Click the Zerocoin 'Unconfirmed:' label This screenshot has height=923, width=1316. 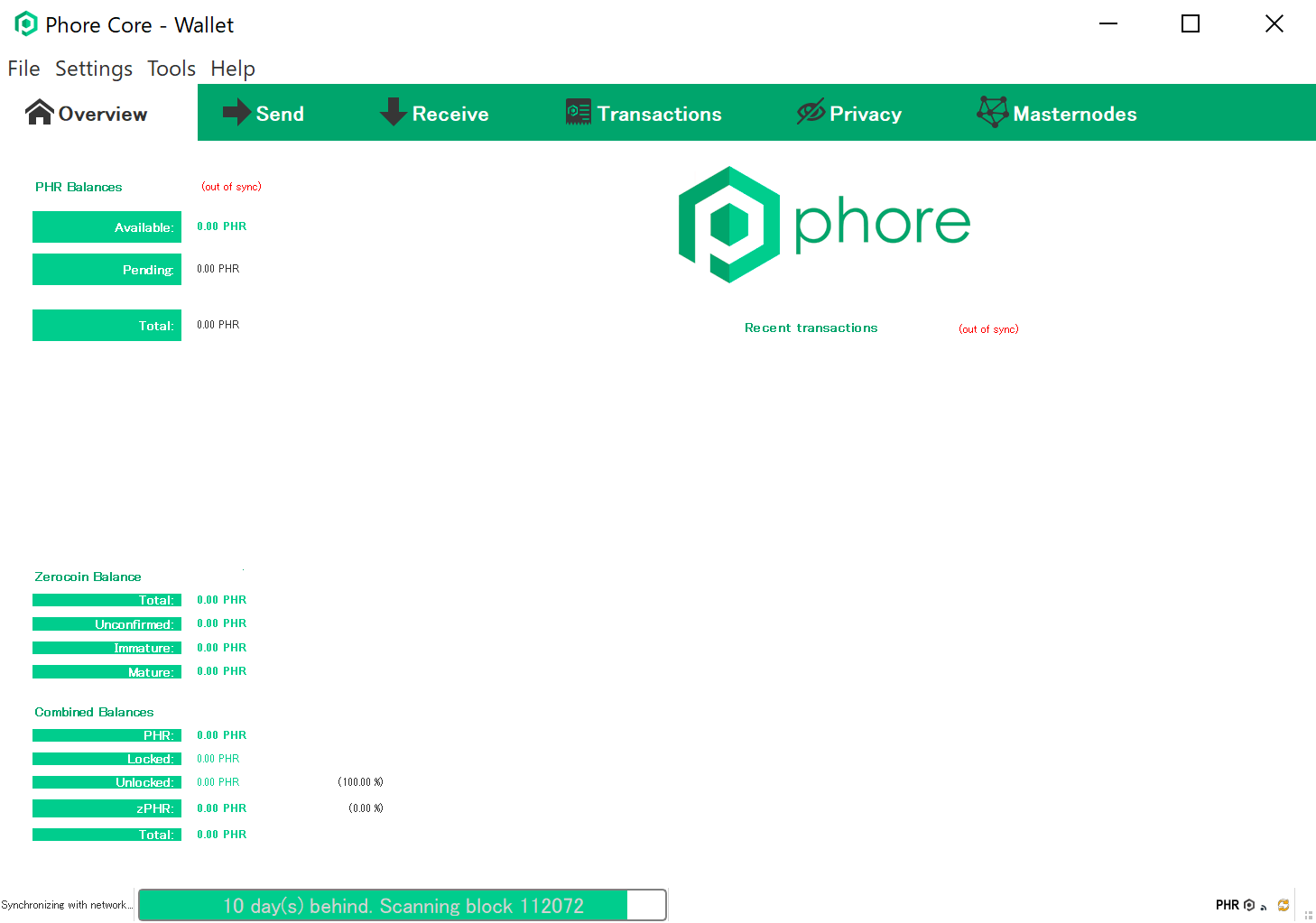[x=107, y=624]
